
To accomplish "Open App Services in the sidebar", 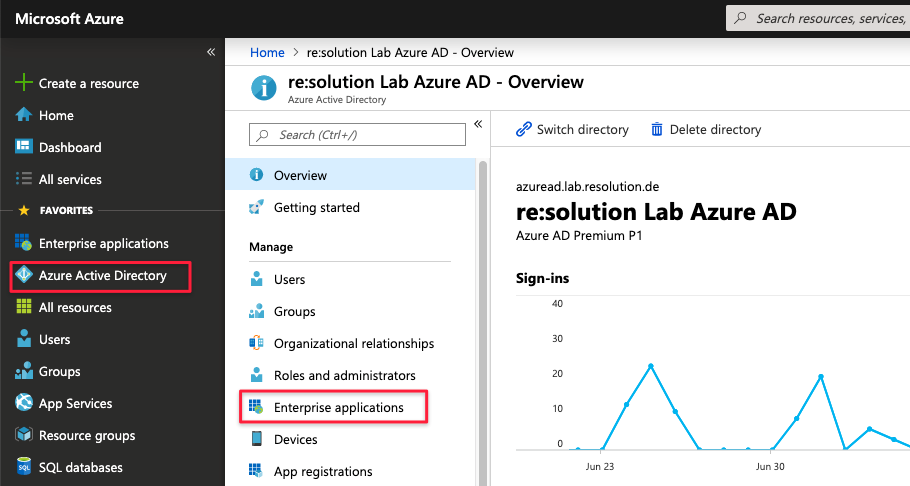I will pyautogui.click(x=112, y=403).
